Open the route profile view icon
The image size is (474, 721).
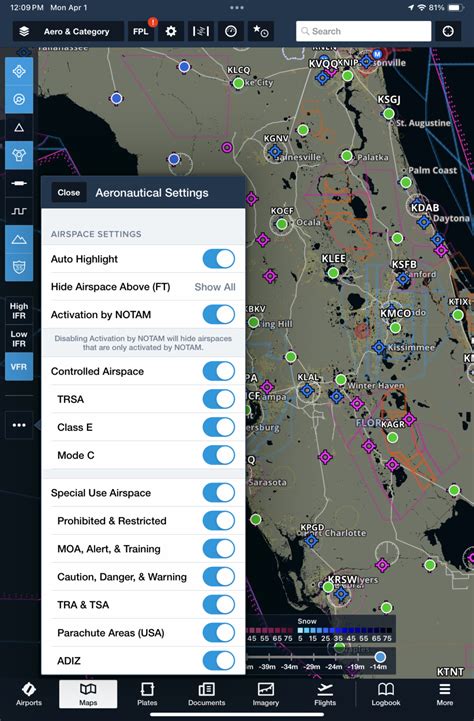200,31
